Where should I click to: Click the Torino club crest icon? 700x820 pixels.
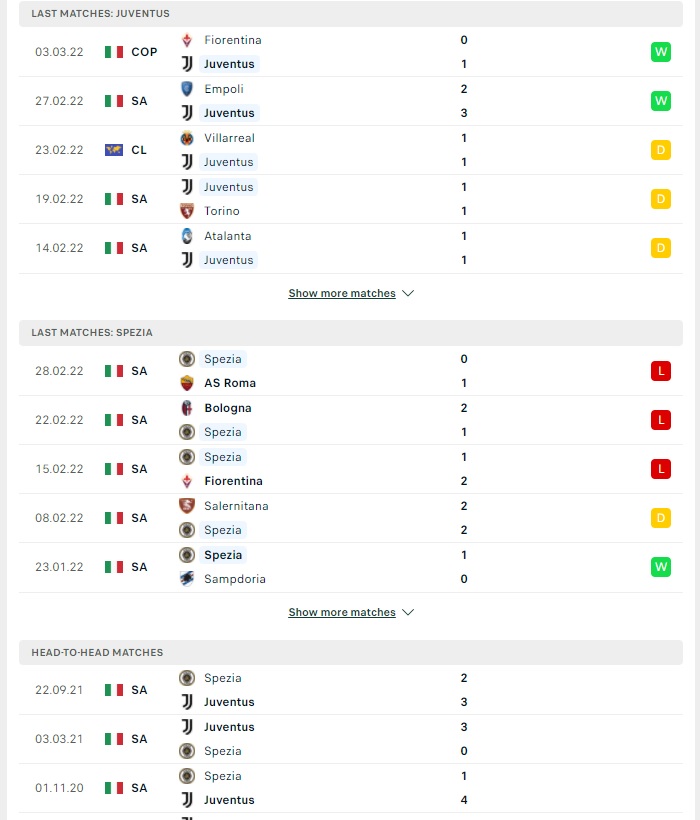click(x=187, y=211)
